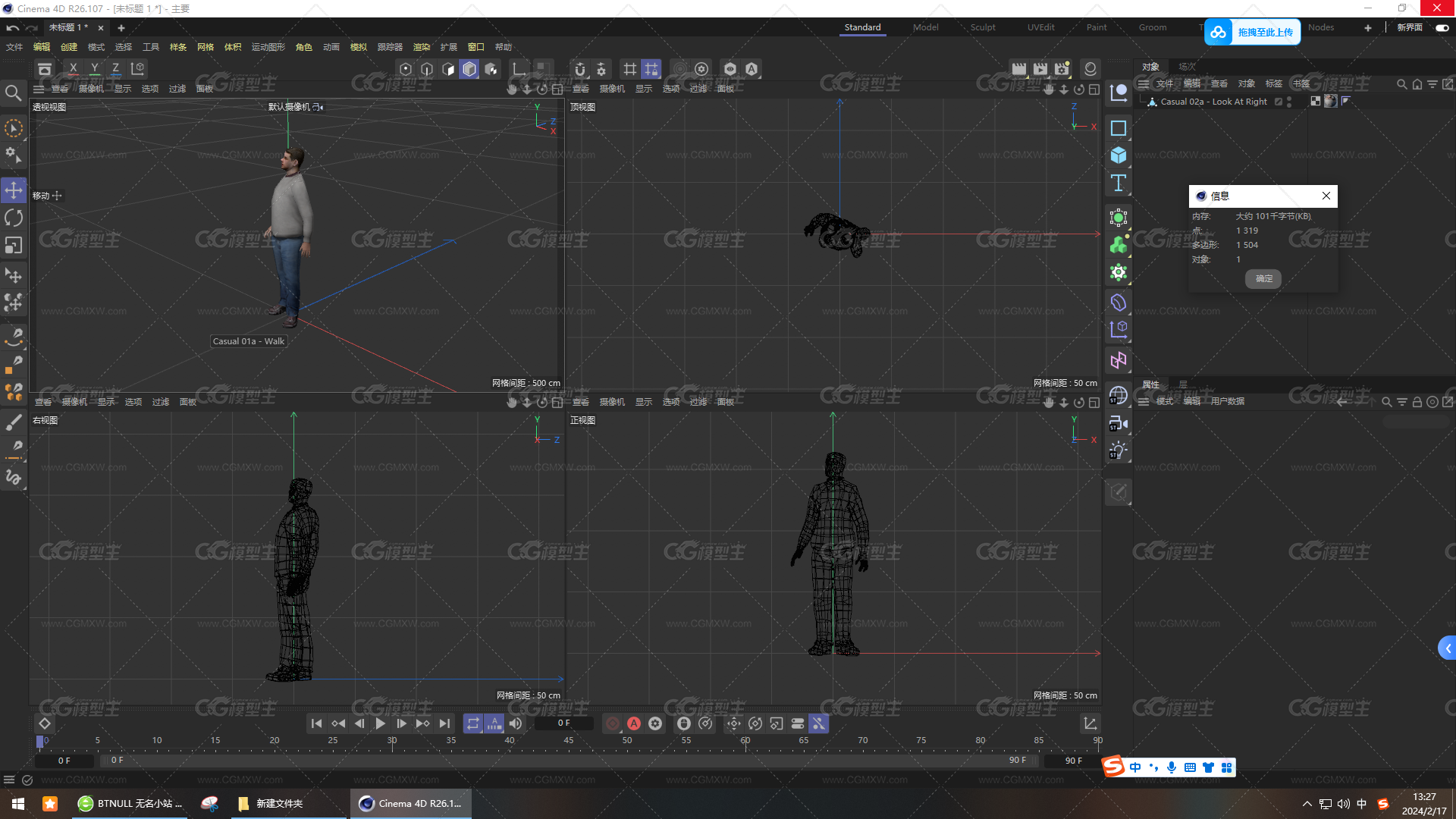The height and width of the screenshot is (819, 1456).
Task: Open render to picture viewer
Action: [1040, 69]
